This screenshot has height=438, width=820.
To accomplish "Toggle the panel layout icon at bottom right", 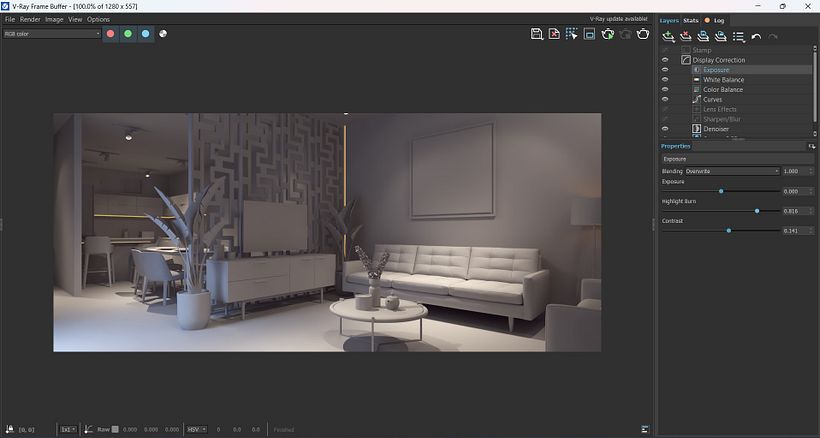I will tap(645, 429).
